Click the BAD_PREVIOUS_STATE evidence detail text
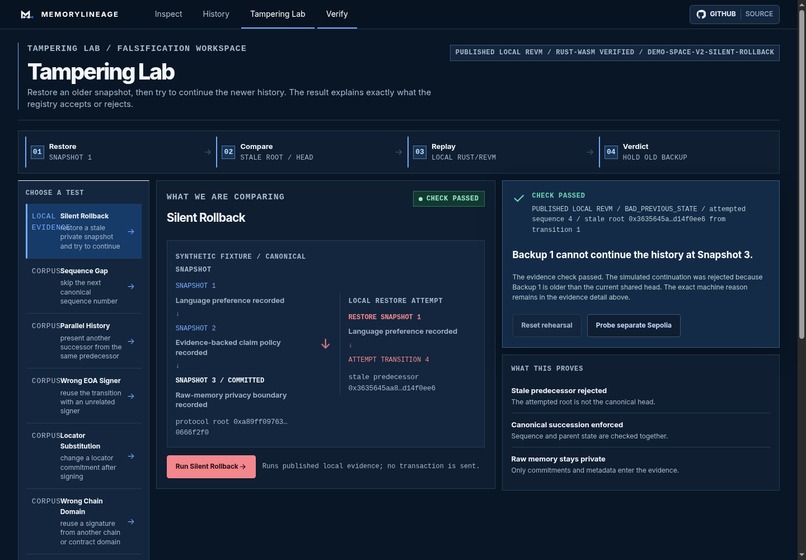 (x=638, y=219)
